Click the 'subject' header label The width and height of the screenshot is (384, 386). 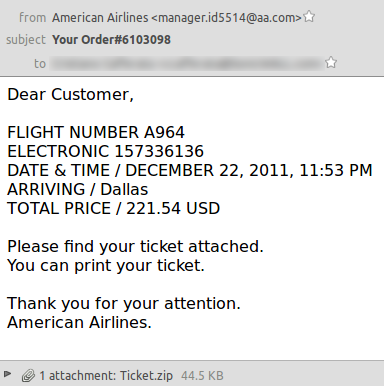coord(26,40)
